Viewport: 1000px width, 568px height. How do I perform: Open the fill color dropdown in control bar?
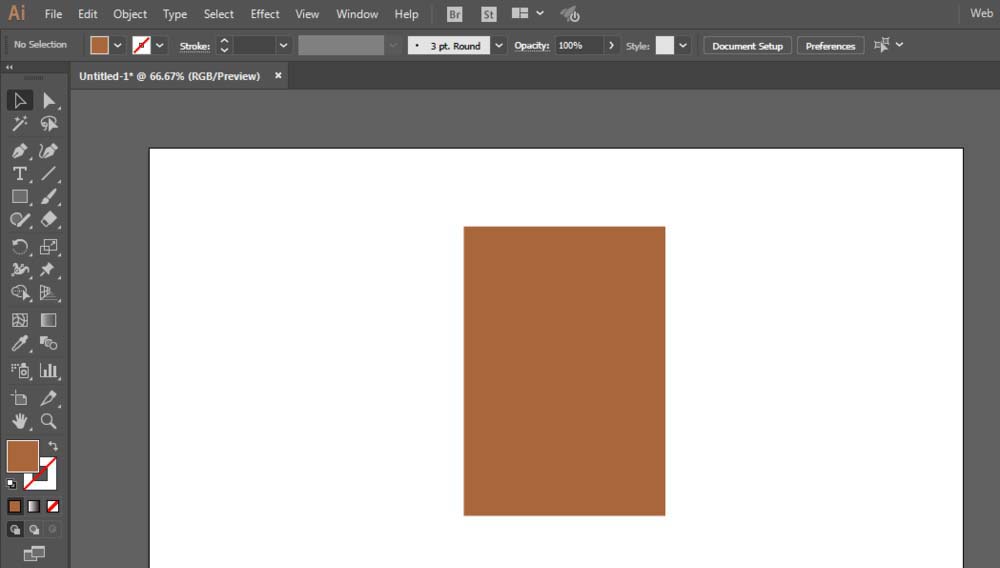pyautogui.click(x=118, y=46)
